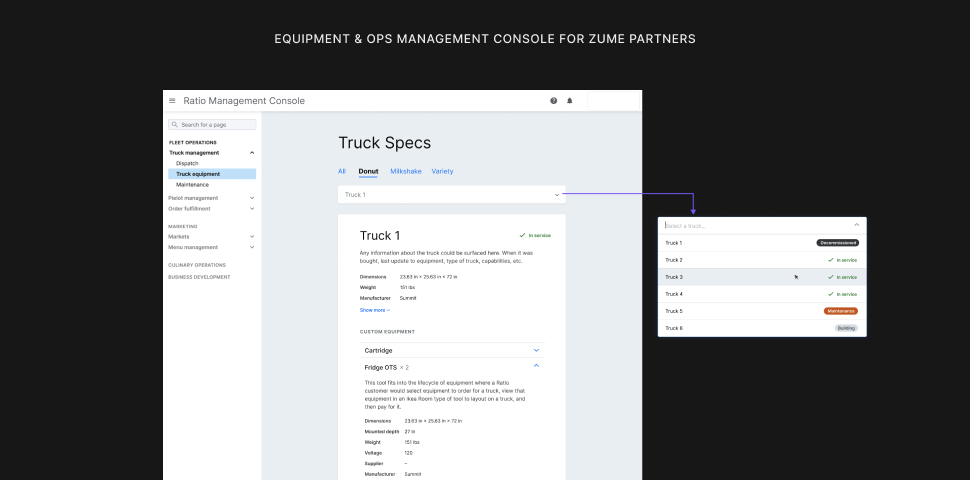Click the help question mark icon
Viewport: 970px width, 480px height.
(554, 101)
